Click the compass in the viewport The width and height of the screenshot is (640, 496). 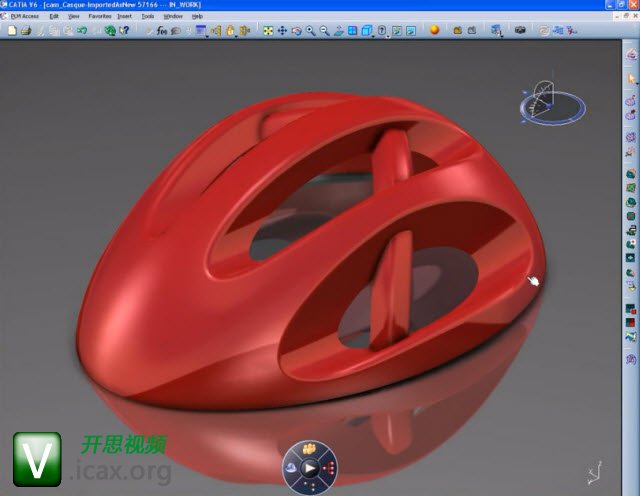point(553,102)
